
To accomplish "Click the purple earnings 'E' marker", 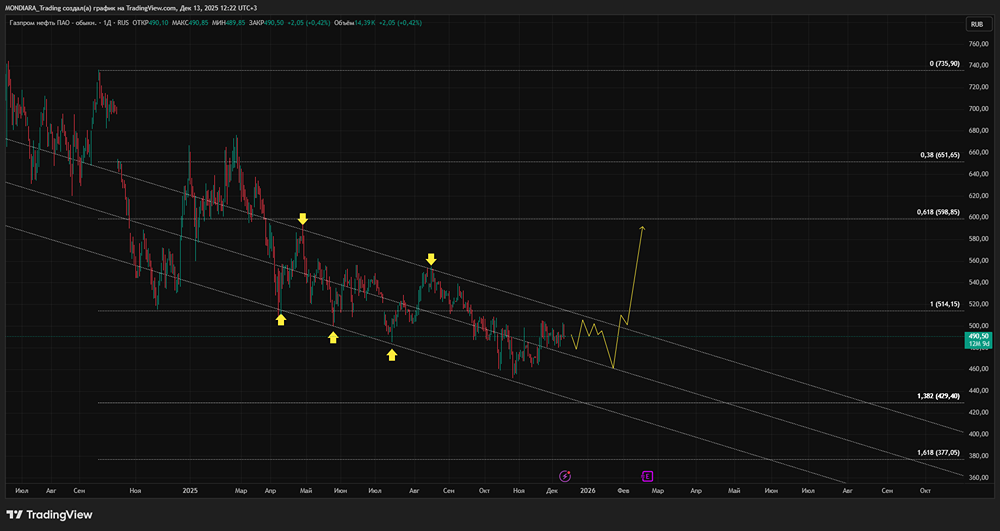I will coord(647,477).
